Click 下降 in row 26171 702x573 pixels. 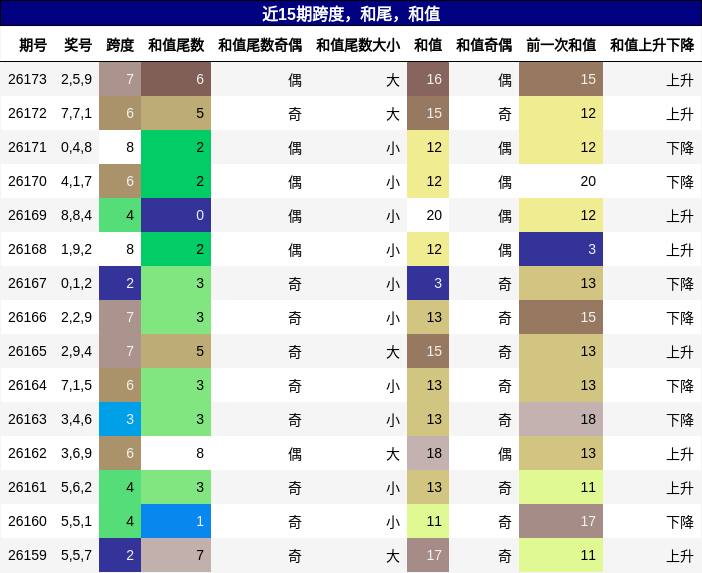pos(680,148)
